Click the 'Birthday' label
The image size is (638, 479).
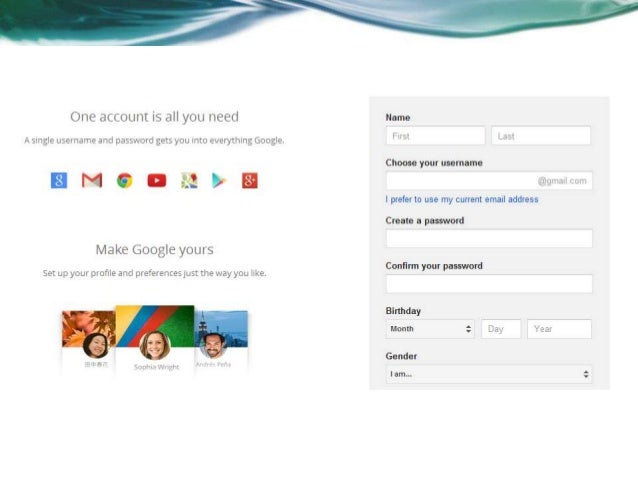[403, 311]
